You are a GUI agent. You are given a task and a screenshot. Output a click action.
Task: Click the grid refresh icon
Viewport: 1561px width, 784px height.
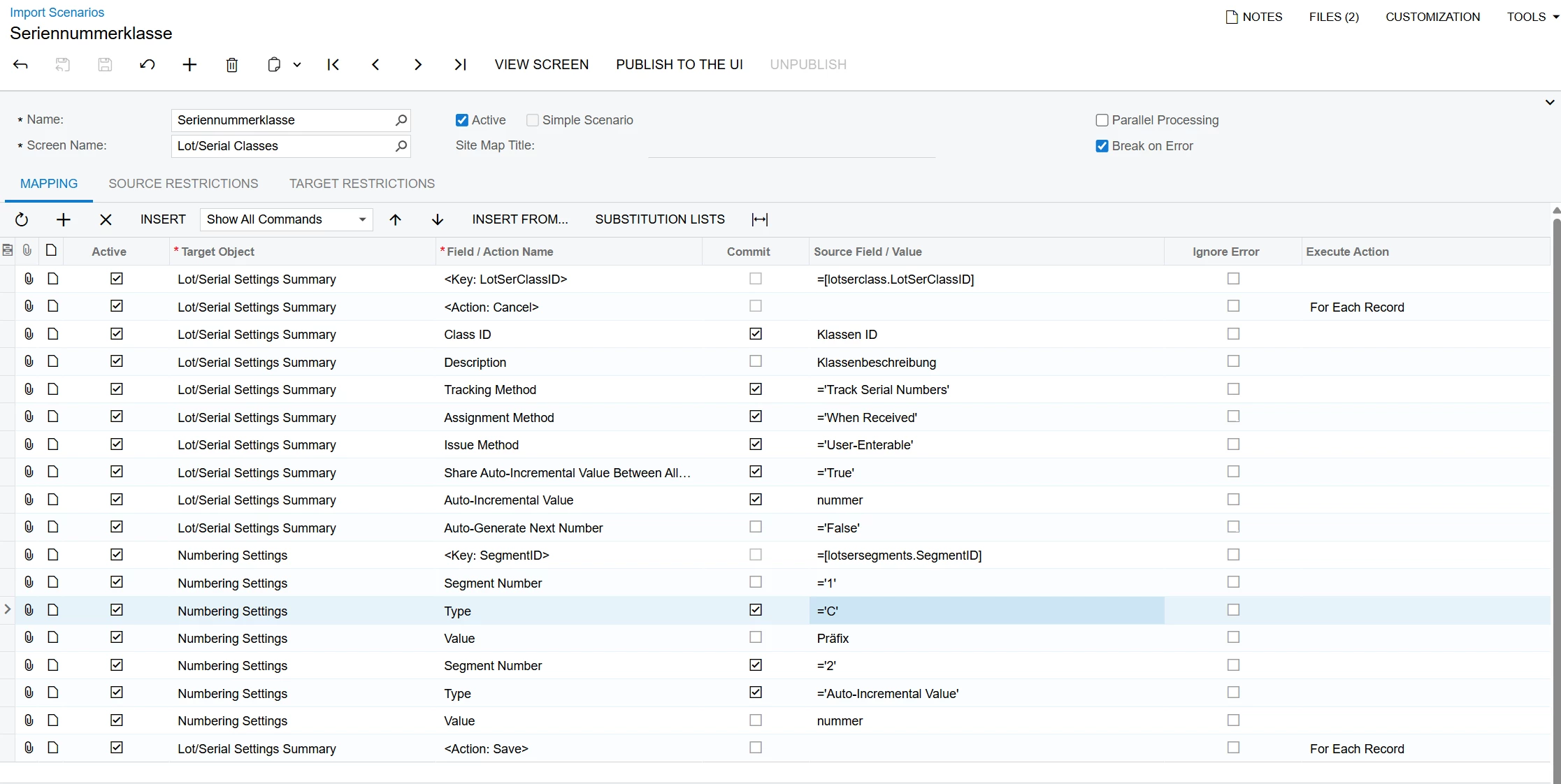(22, 219)
